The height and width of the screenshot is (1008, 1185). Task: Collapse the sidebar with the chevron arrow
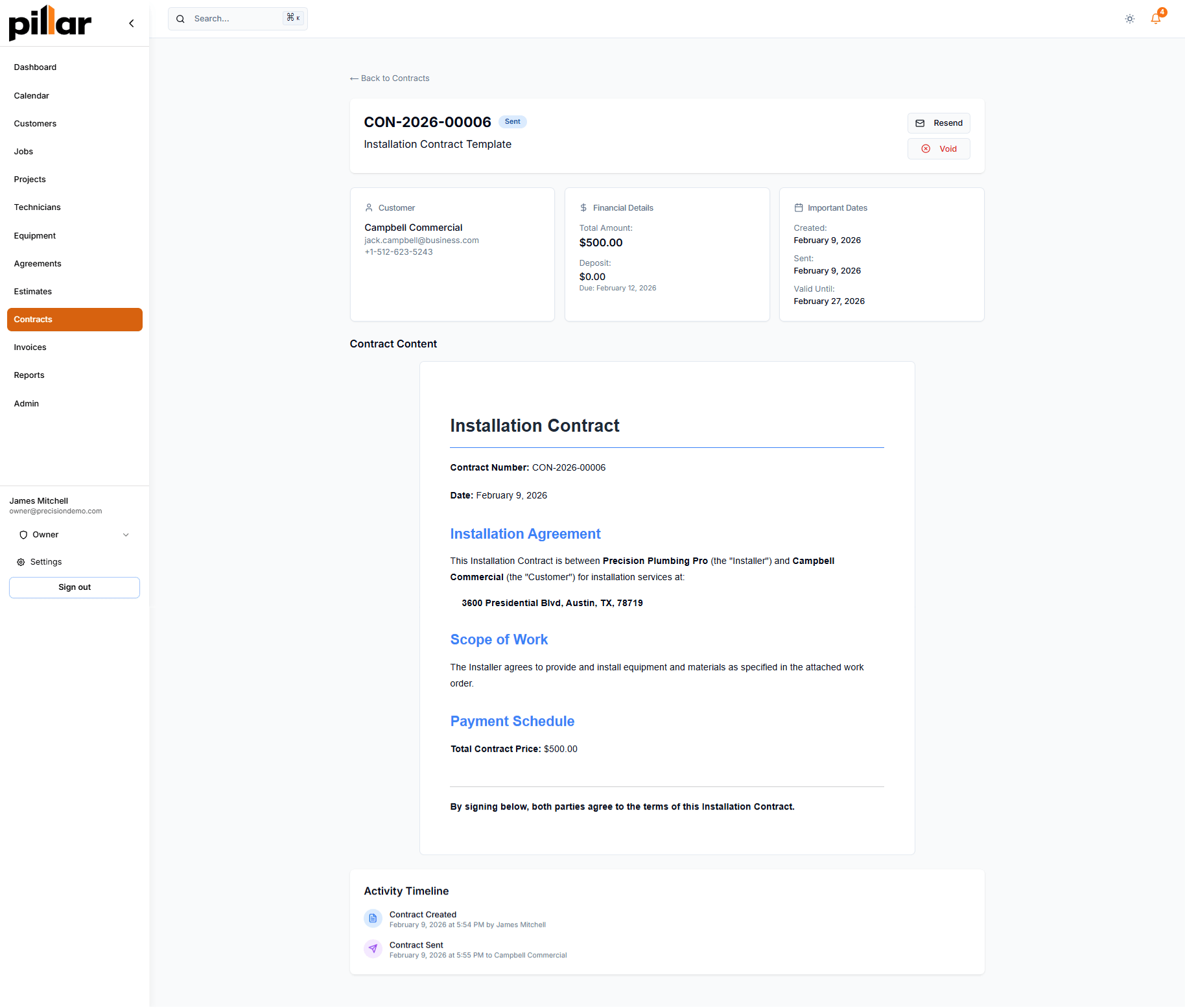(x=132, y=23)
